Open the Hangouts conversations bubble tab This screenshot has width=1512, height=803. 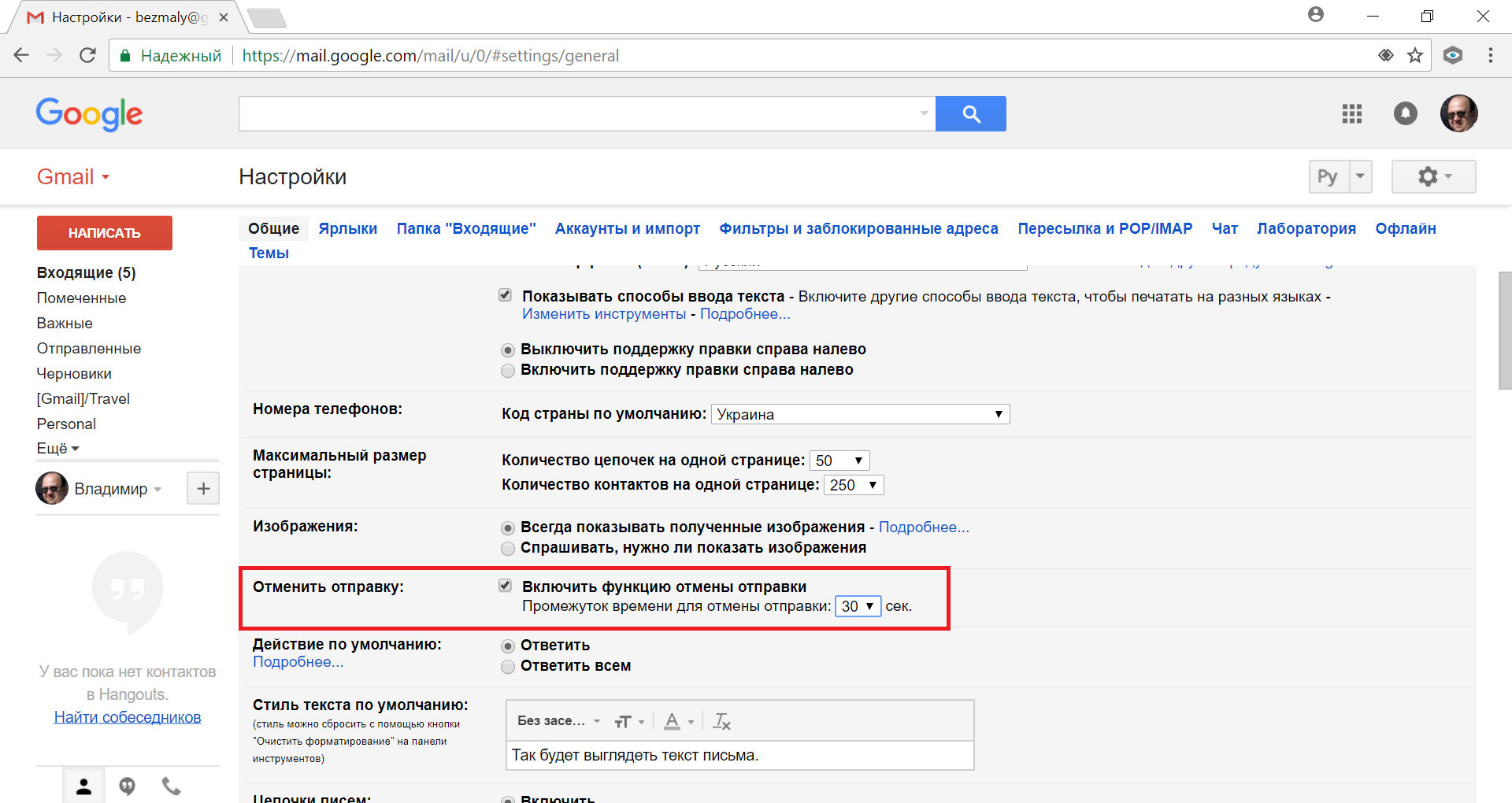pyautogui.click(x=127, y=786)
